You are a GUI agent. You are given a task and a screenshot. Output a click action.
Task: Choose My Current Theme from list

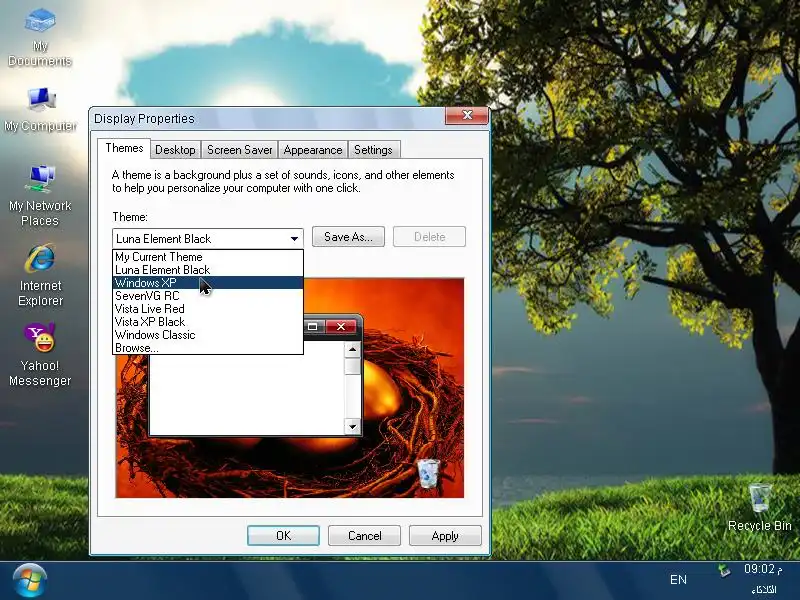pos(208,257)
